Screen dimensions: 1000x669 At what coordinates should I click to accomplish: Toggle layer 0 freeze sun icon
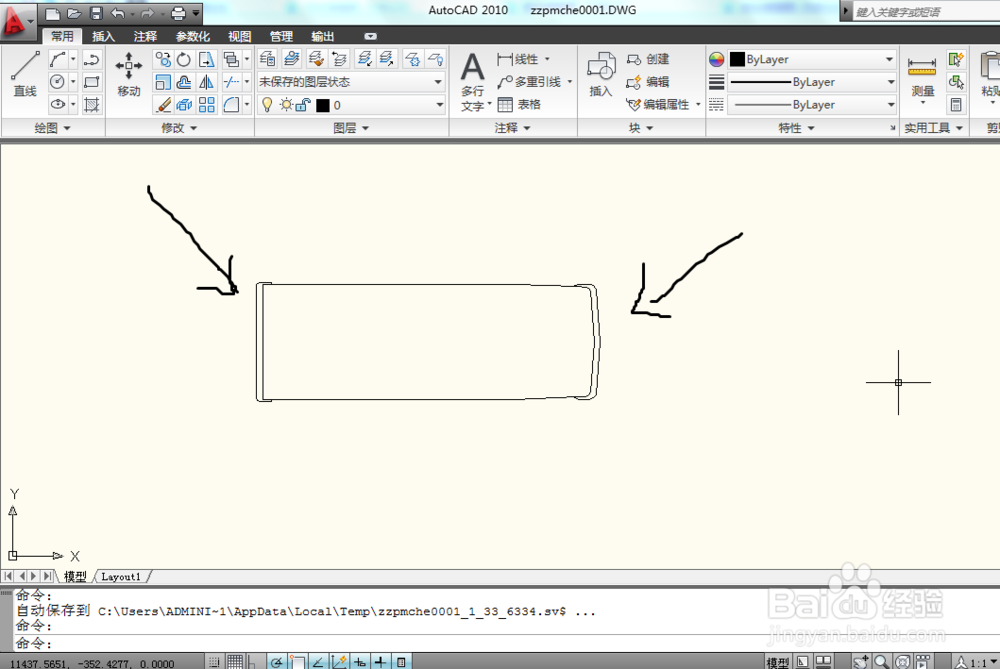pyautogui.click(x=286, y=105)
